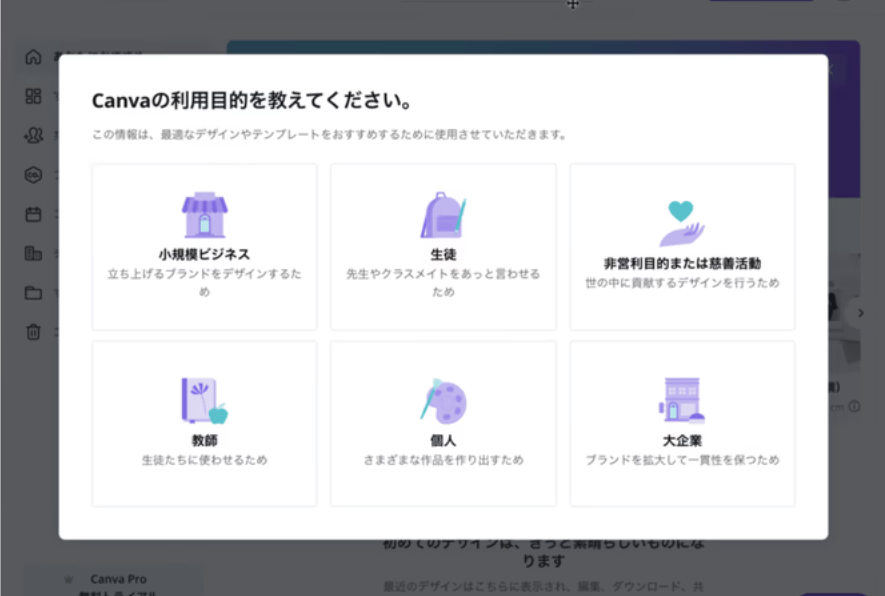Click the 個人 card description text
This screenshot has height=596, width=885.
[x=443, y=460]
